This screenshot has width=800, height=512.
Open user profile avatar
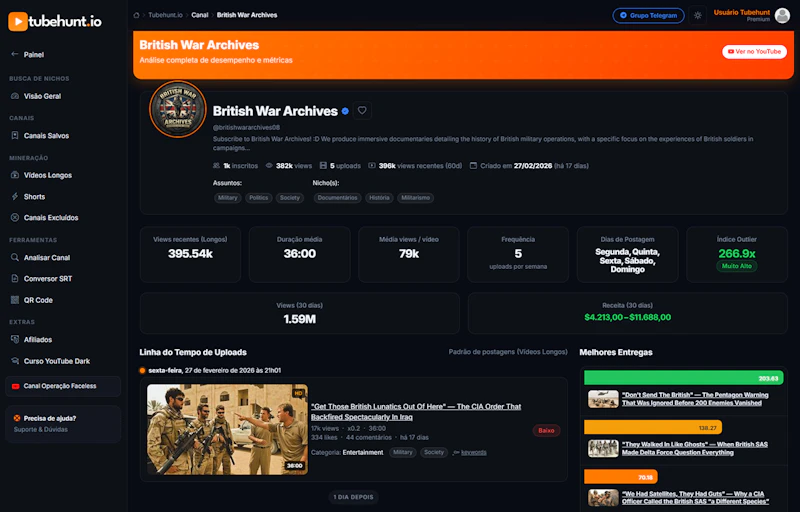pyautogui.click(x=782, y=15)
